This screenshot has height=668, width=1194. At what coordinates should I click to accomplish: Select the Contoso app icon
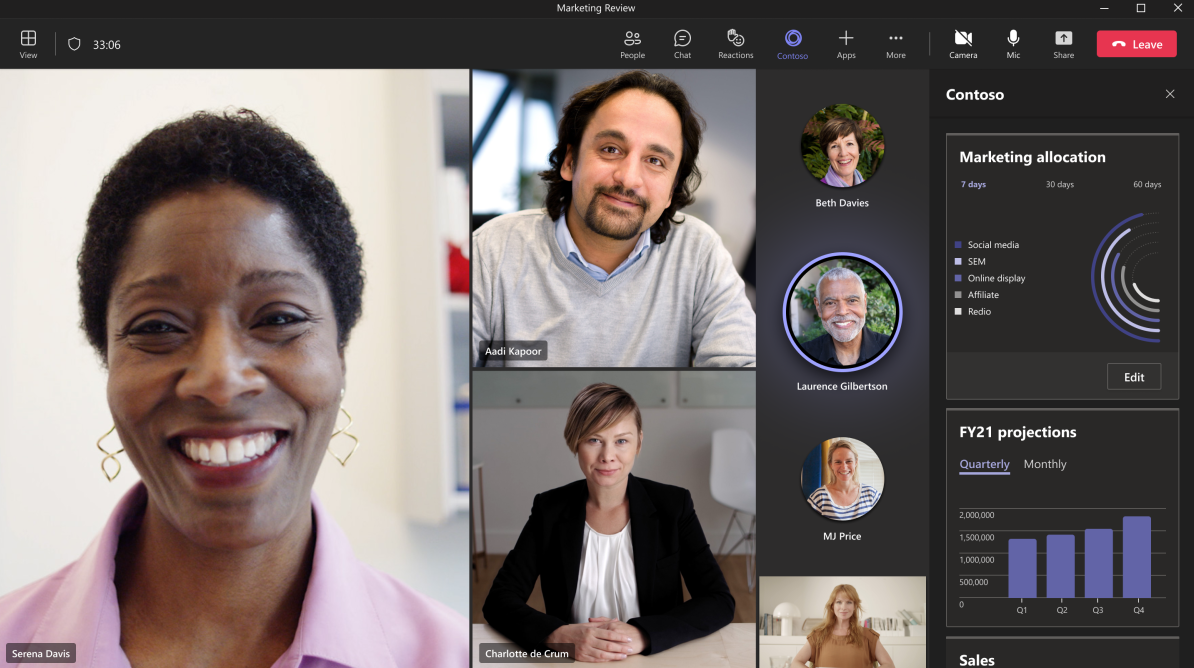[792, 43]
